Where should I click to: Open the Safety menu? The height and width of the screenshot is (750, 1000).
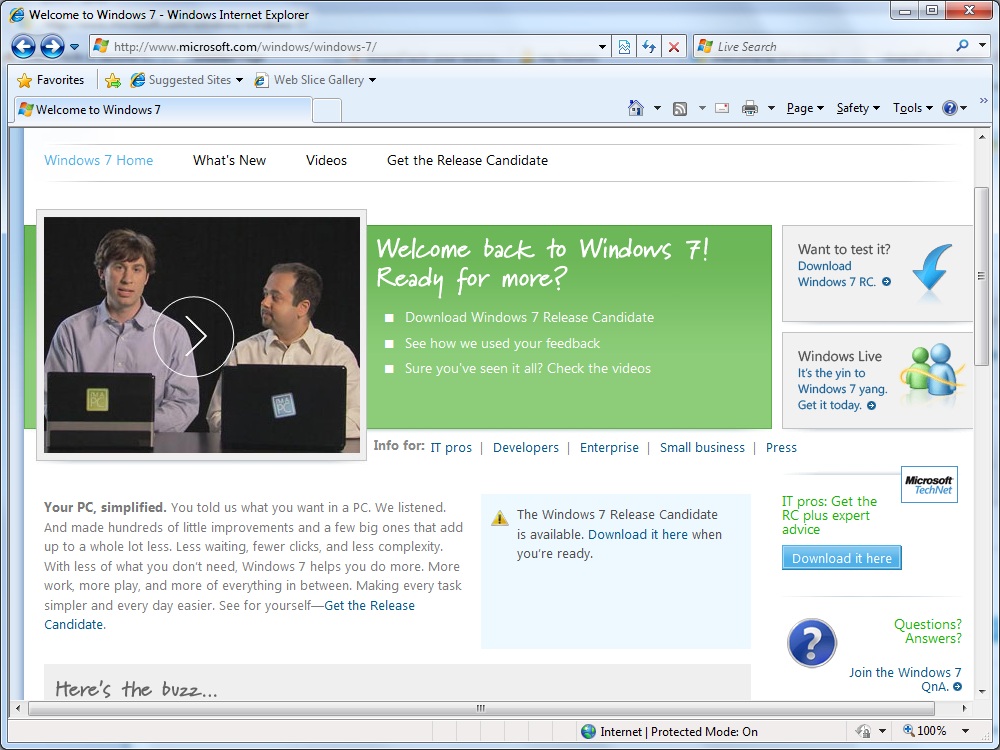click(858, 108)
